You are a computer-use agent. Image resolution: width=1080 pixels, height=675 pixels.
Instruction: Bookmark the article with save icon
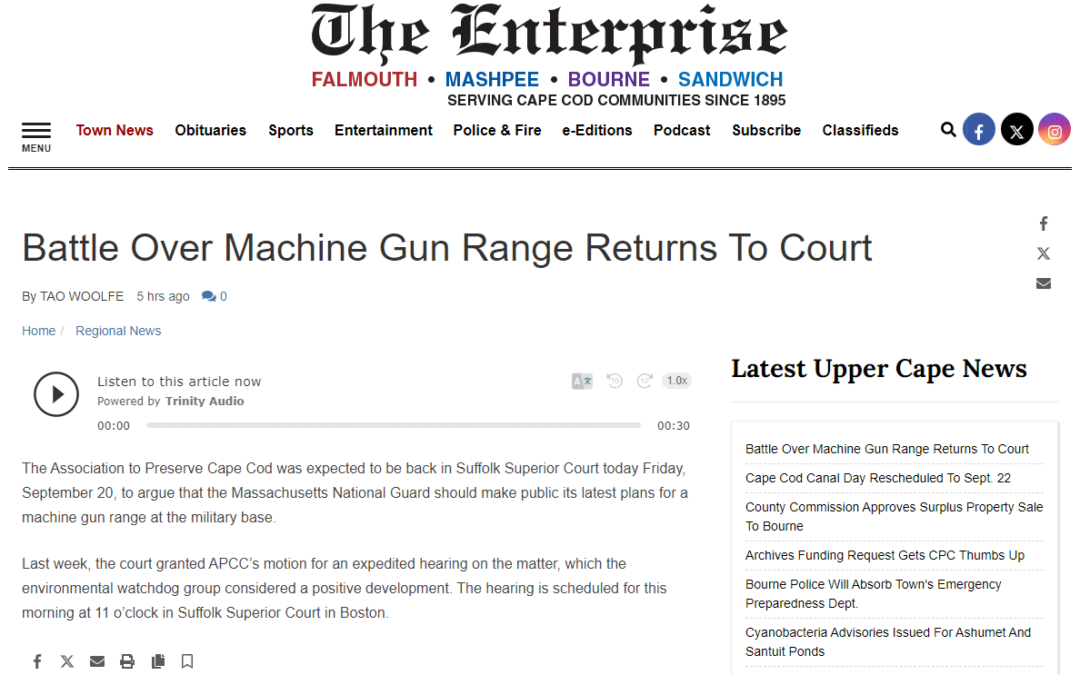[187, 661]
